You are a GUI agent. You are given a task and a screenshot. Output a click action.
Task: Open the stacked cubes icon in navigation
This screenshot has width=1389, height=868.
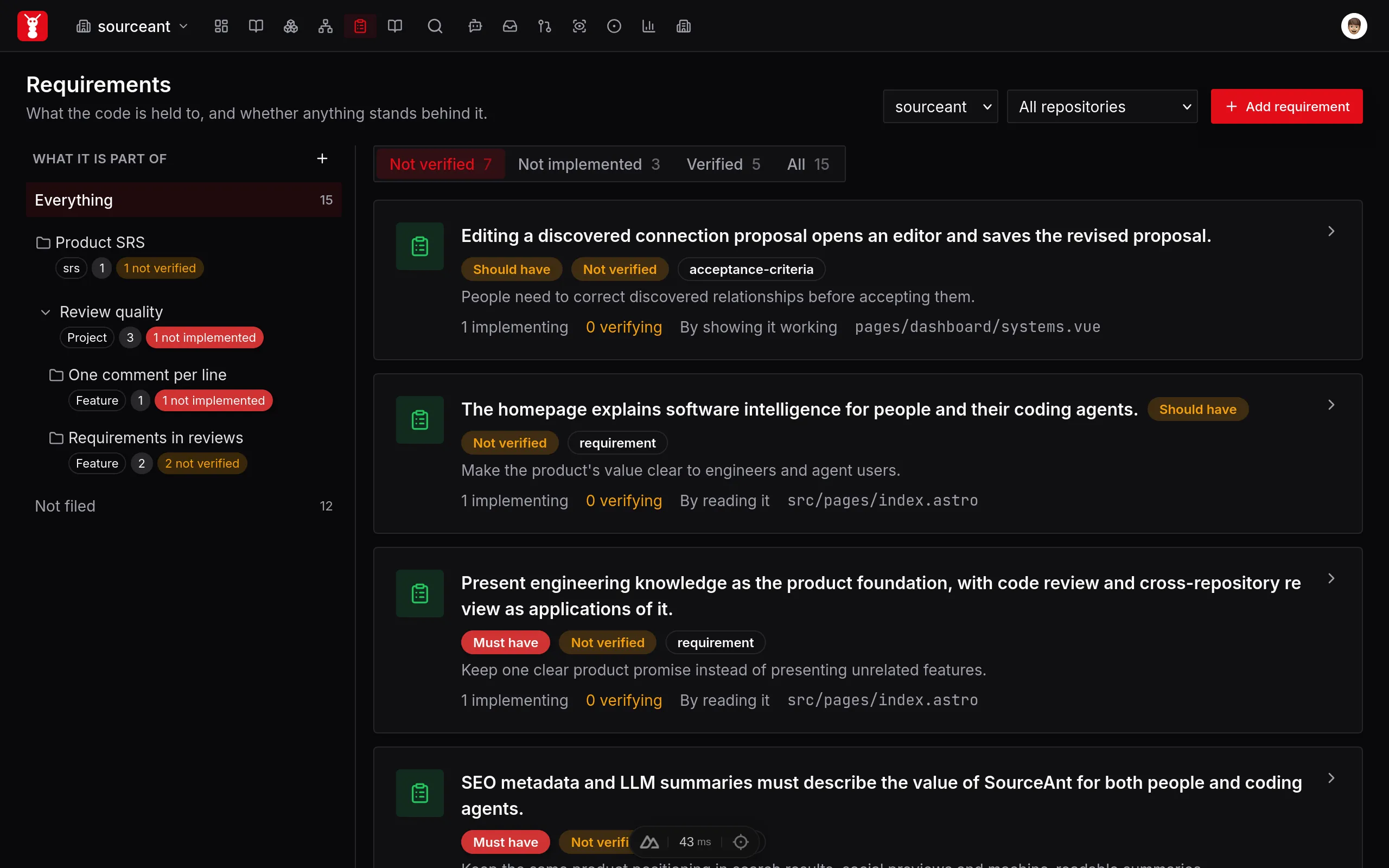290,26
